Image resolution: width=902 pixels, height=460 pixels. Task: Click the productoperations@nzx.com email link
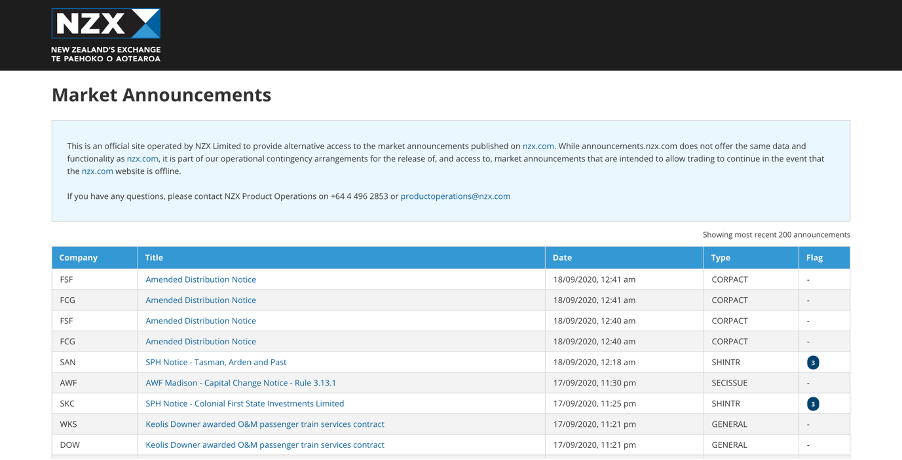point(455,196)
